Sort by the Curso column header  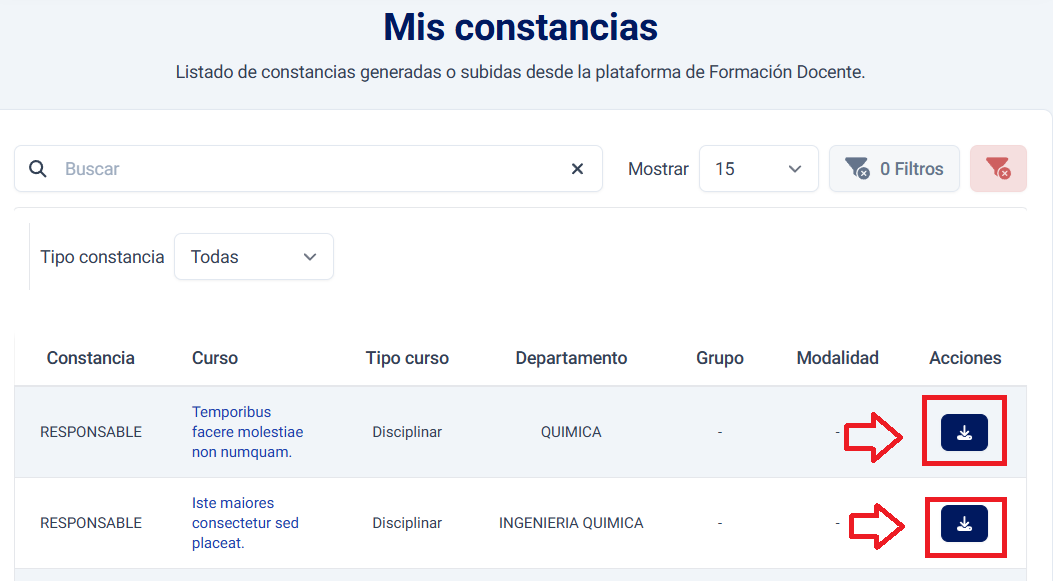click(215, 358)
